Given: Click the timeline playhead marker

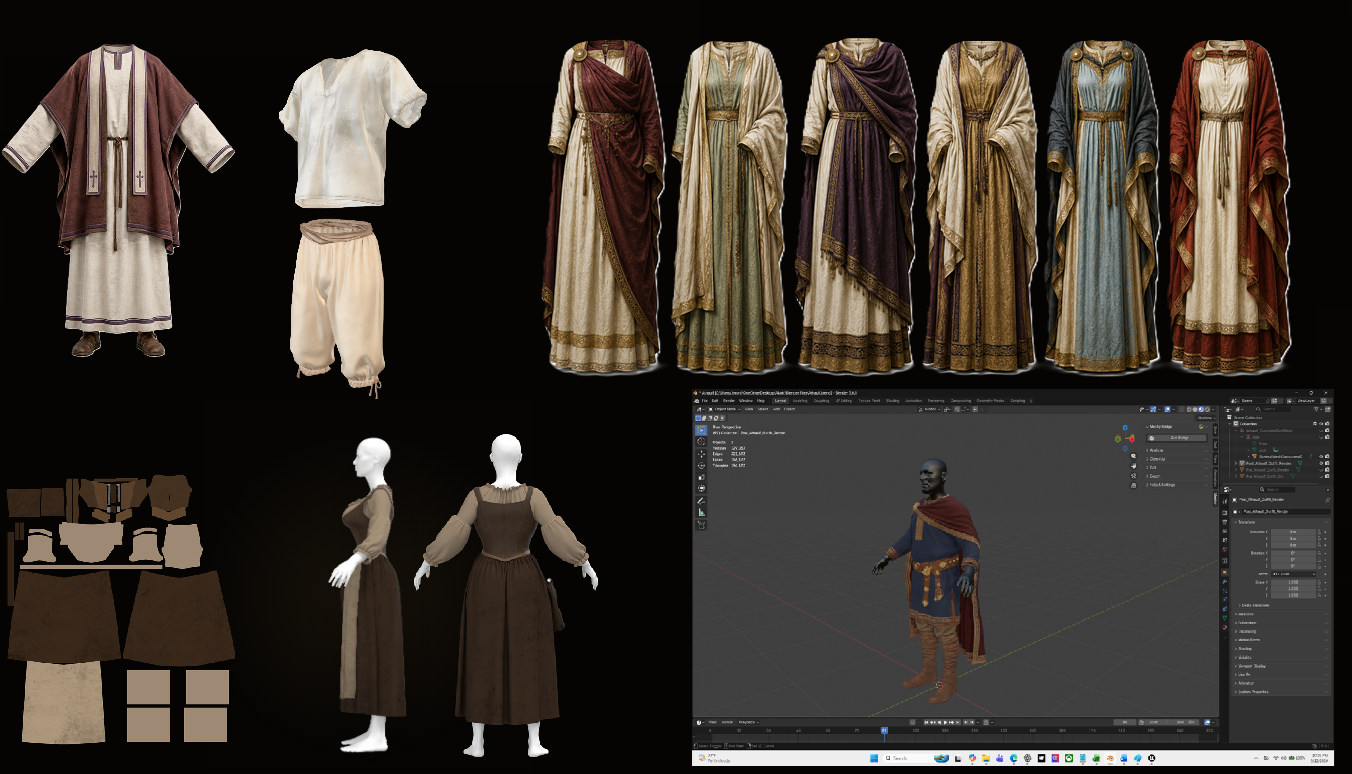Looking at the screenshot, I should (884, 730).
